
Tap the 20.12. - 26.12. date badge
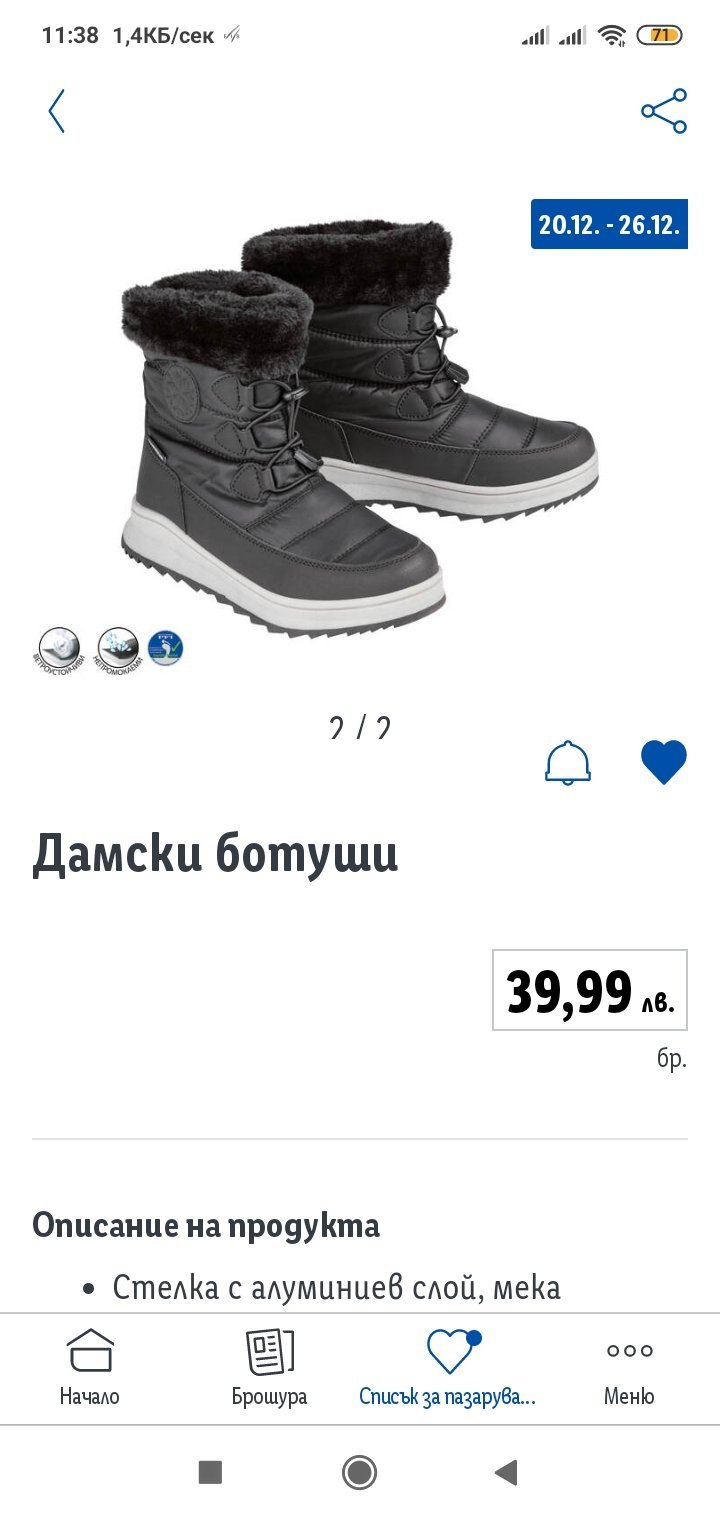point(609,224)
